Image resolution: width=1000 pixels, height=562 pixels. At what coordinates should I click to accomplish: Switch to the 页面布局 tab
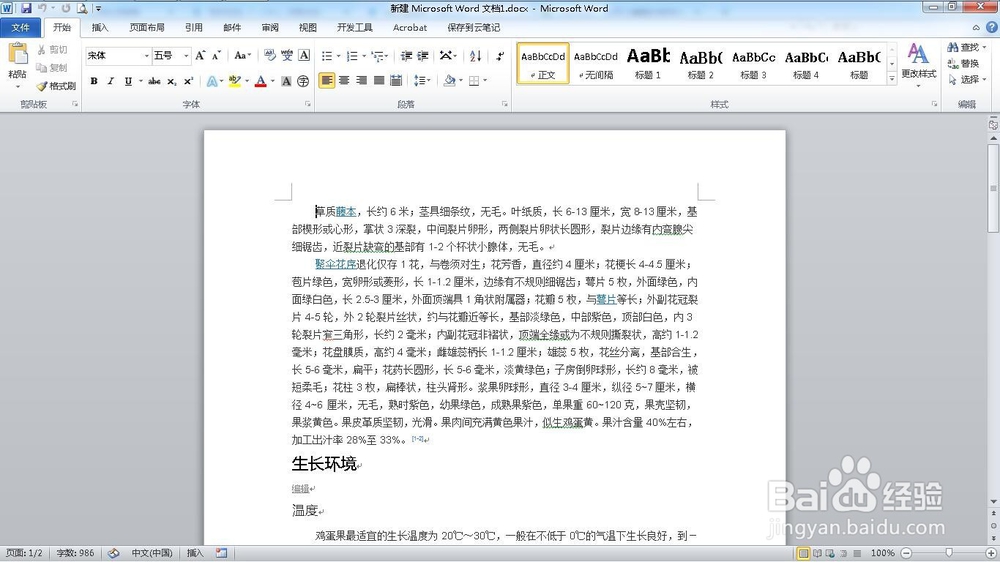tap(147, 27)
